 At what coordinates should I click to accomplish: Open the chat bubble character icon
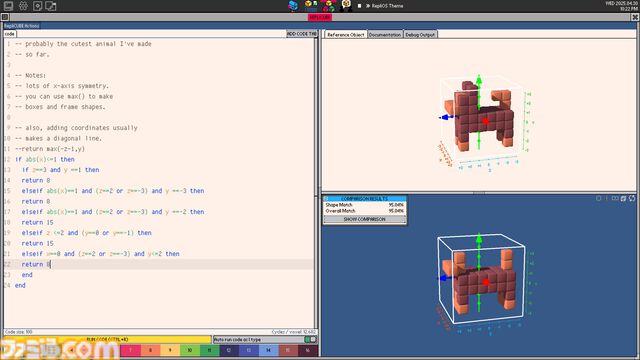[x=346, y=5]
